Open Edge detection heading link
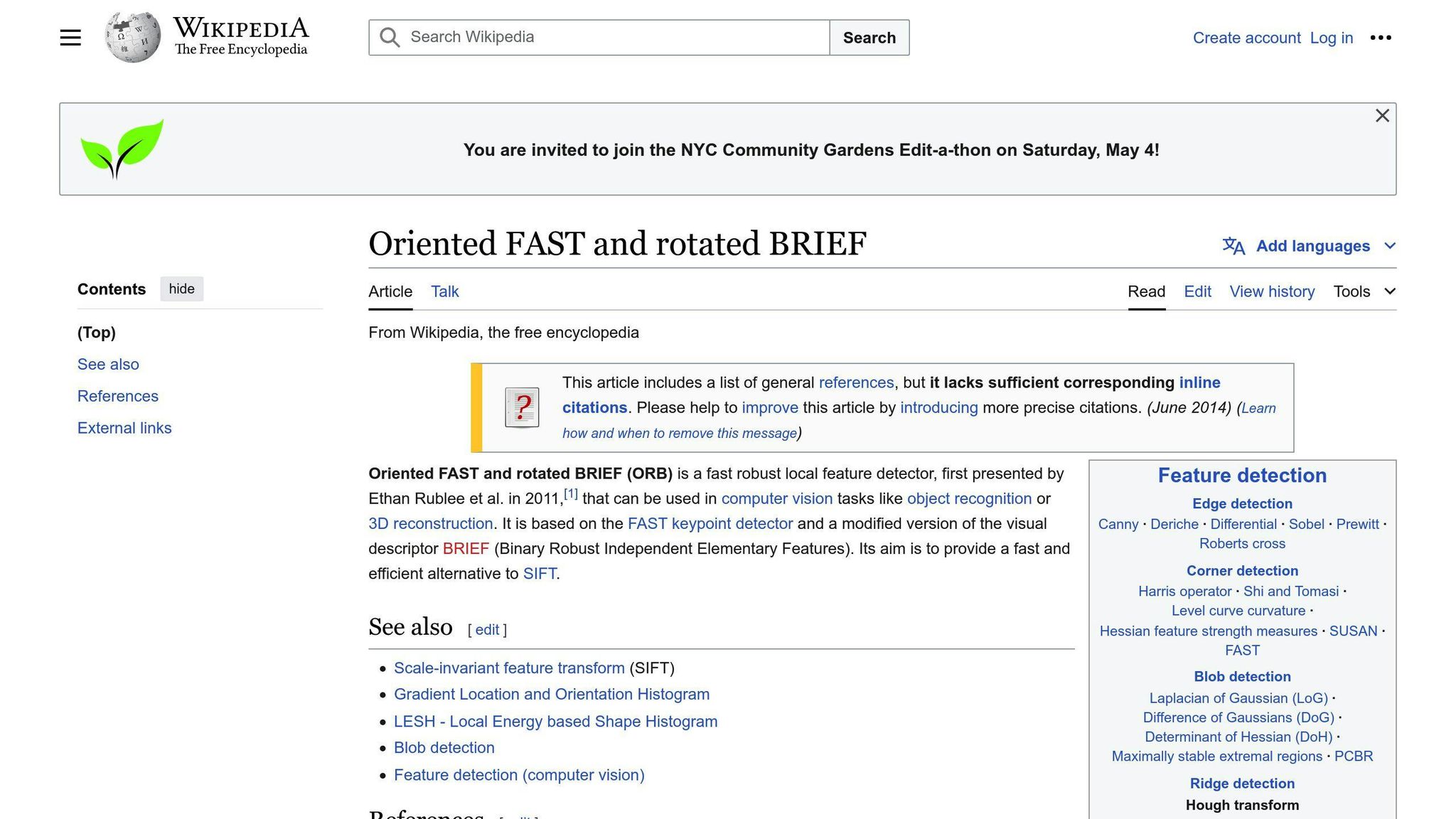 pyautogui.click(x=1242, y=504)
